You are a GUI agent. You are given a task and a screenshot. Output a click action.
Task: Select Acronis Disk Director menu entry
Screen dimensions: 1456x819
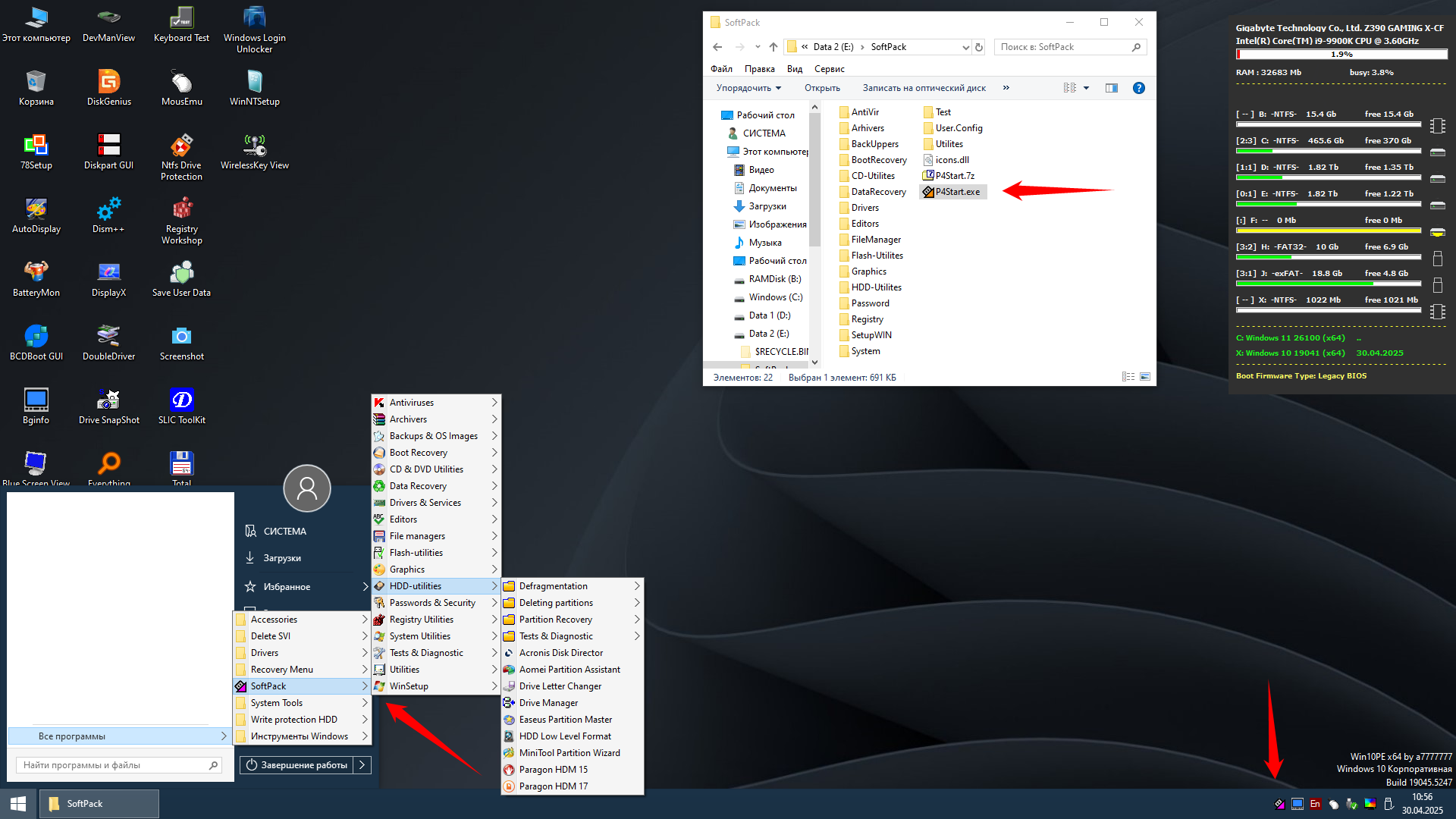572,653
